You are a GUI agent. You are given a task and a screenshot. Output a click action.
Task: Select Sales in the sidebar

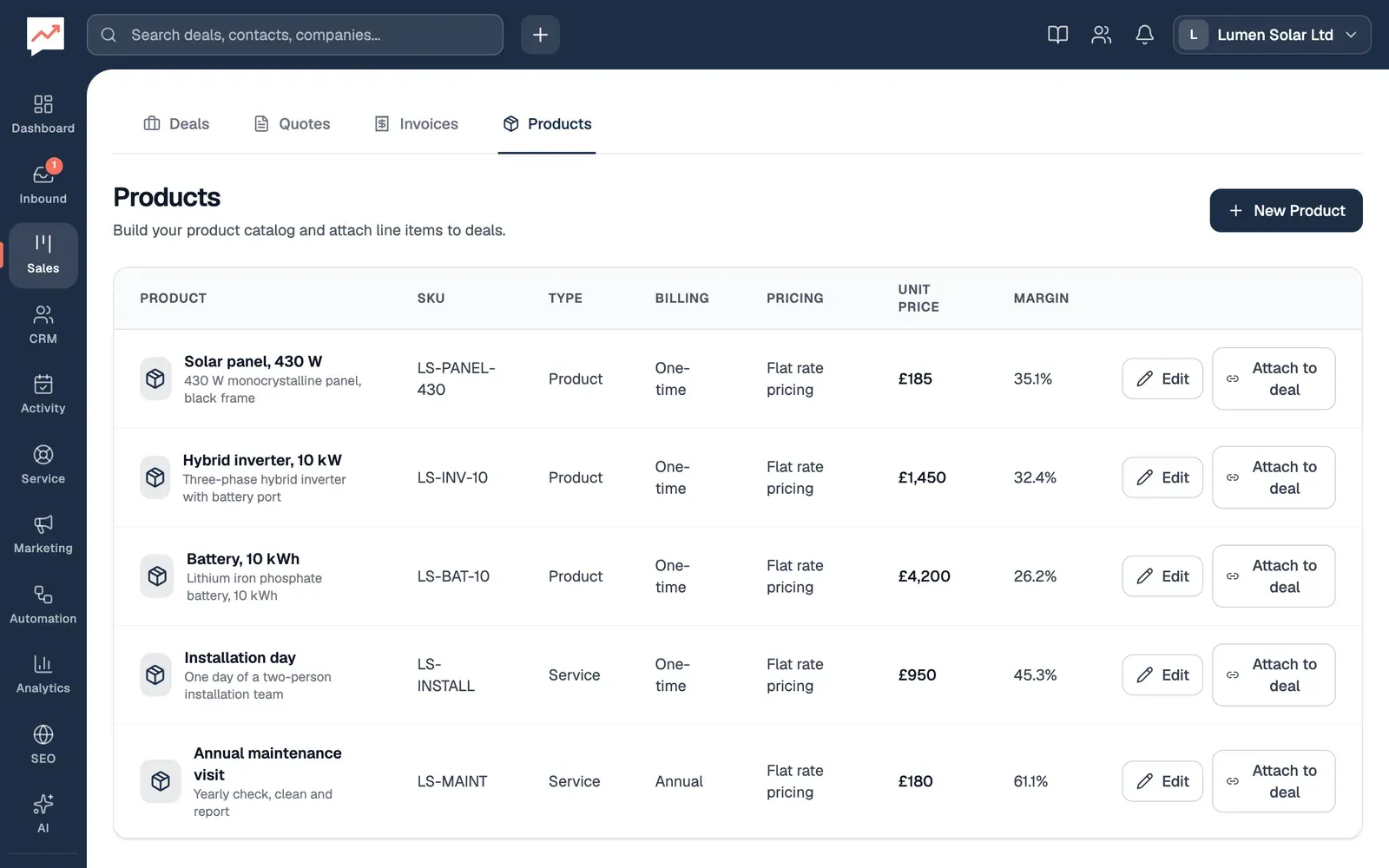[x=43, y=255]
